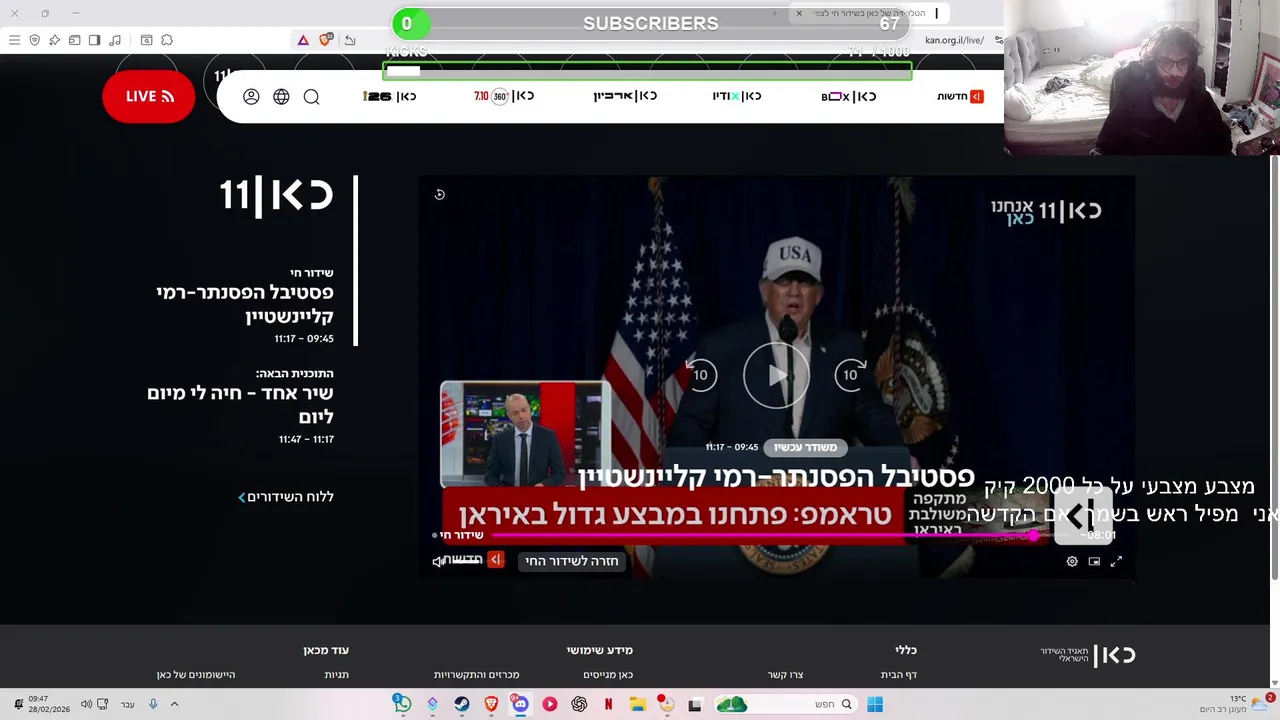Click the restart icon at player top-left
Screen dimensions: 1280x720
pos(439,195)
